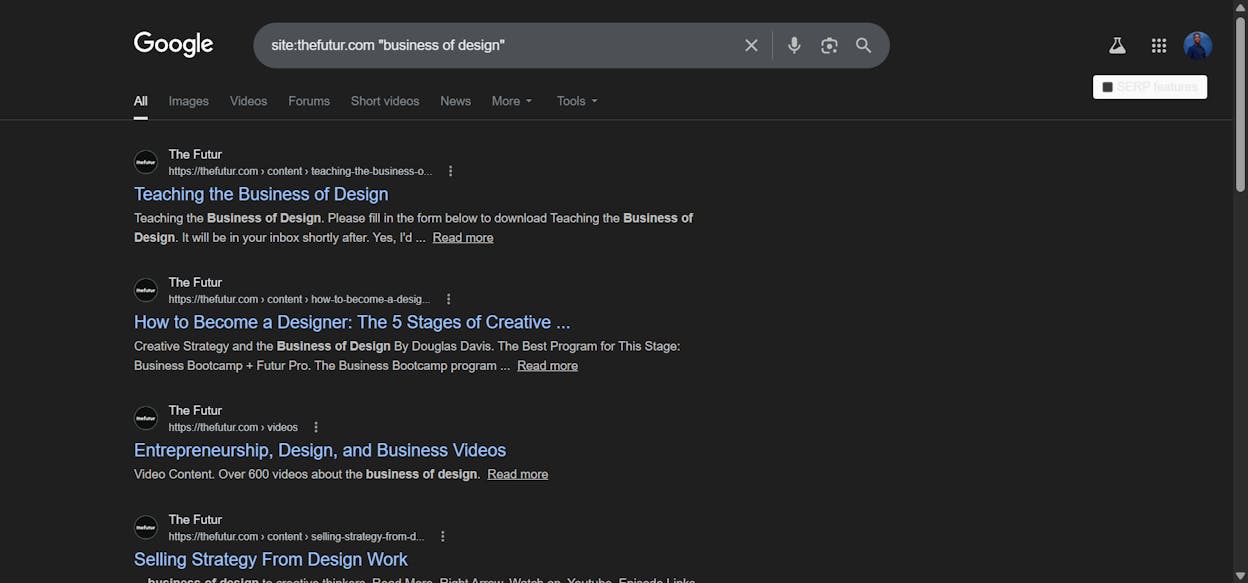Click The Futur favicon on Selling Strategy result

pyautogui.click(x=146, y=527)
